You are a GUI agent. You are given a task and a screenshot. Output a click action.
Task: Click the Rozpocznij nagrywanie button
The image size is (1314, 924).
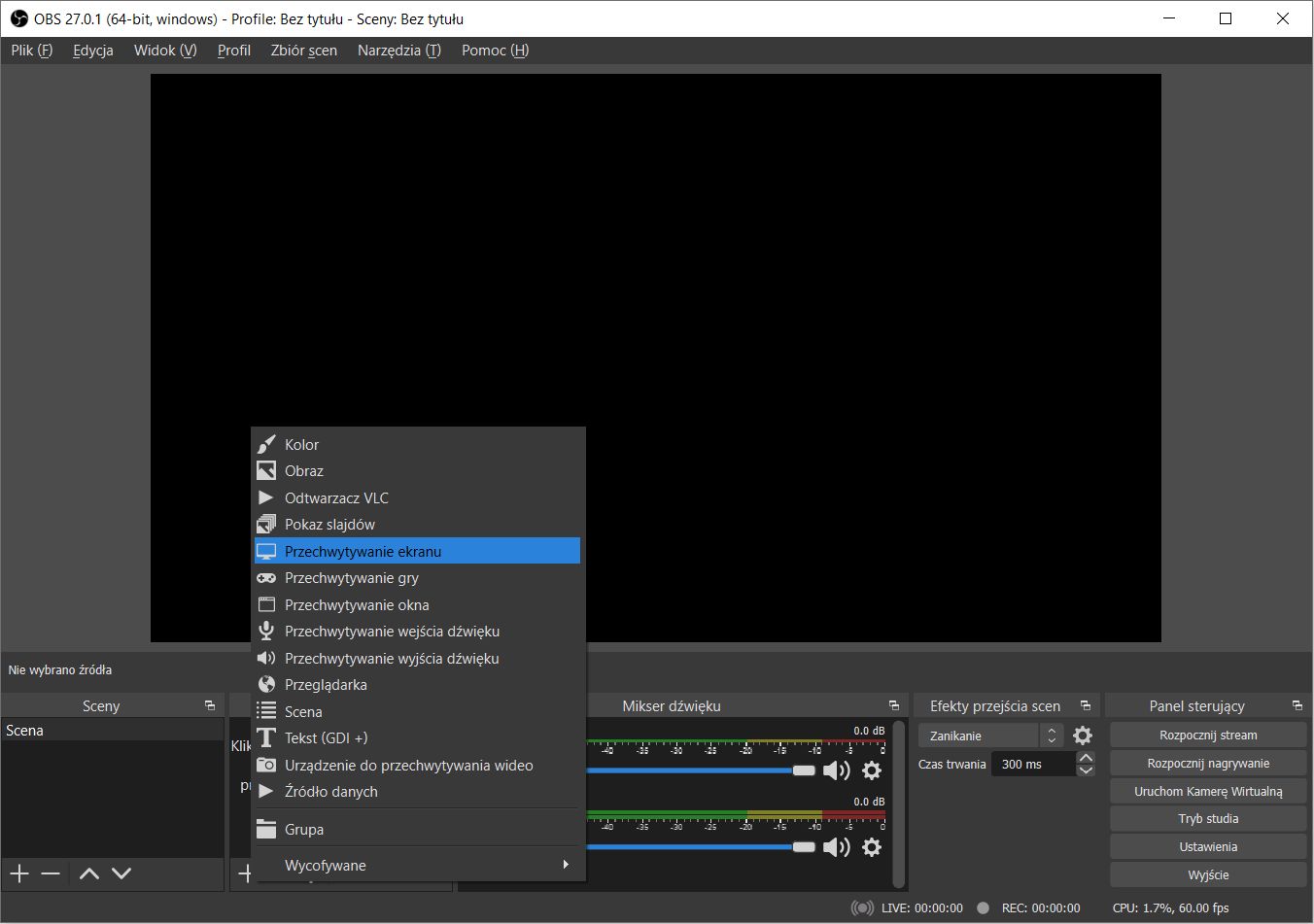1208,763
